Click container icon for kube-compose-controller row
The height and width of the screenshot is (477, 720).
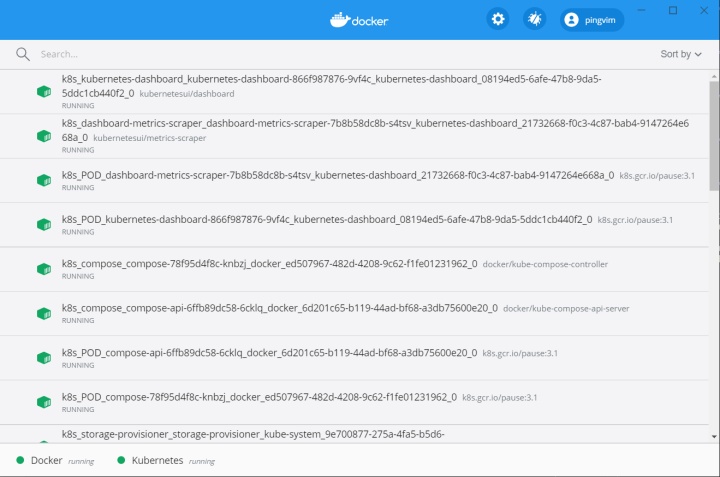coord(44,269)
